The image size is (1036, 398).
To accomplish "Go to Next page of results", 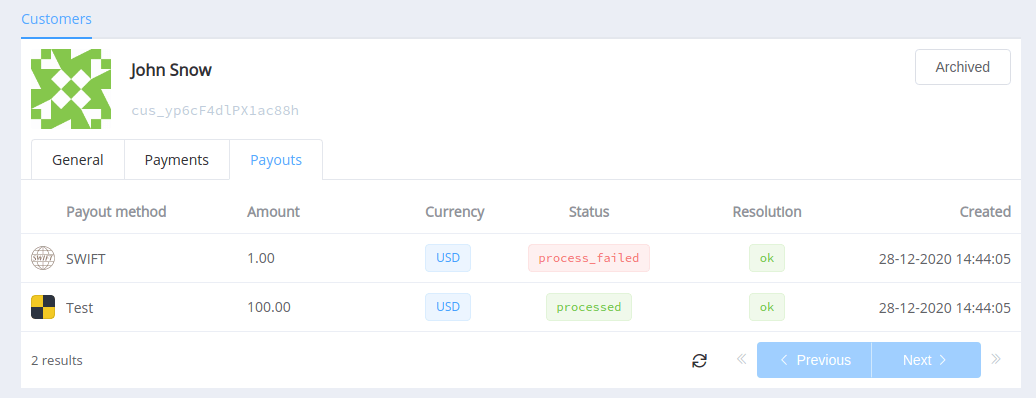I will tap(926, 360).
